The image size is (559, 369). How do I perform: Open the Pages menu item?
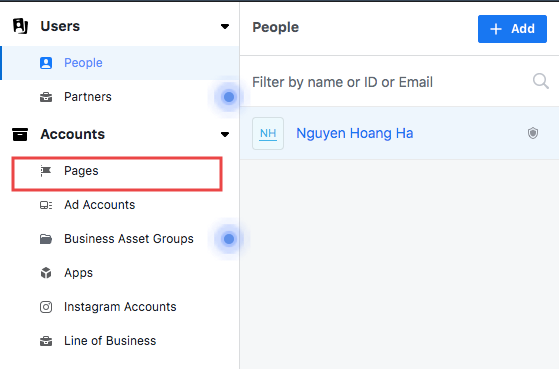point(117,174)
